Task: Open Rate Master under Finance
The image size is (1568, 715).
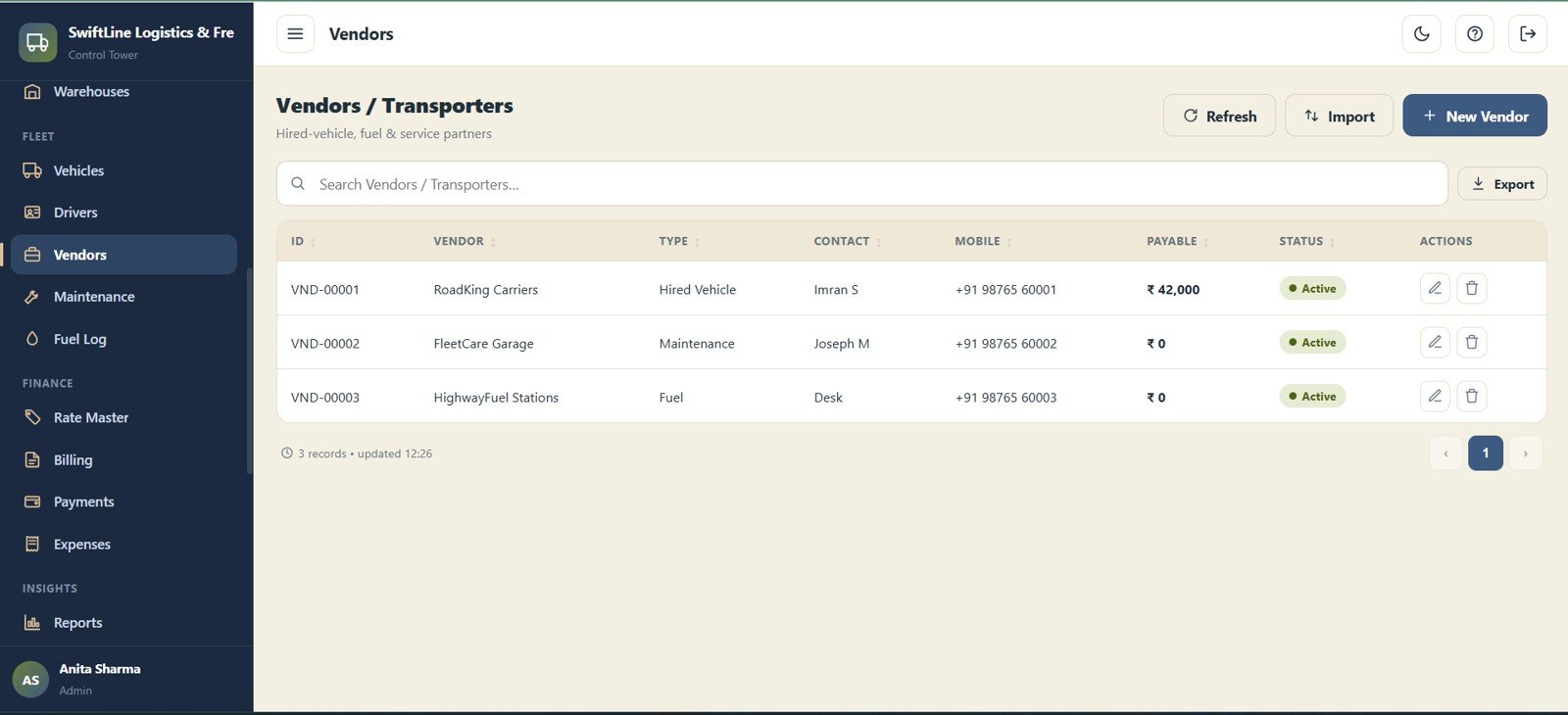Action: coord(123,417)
